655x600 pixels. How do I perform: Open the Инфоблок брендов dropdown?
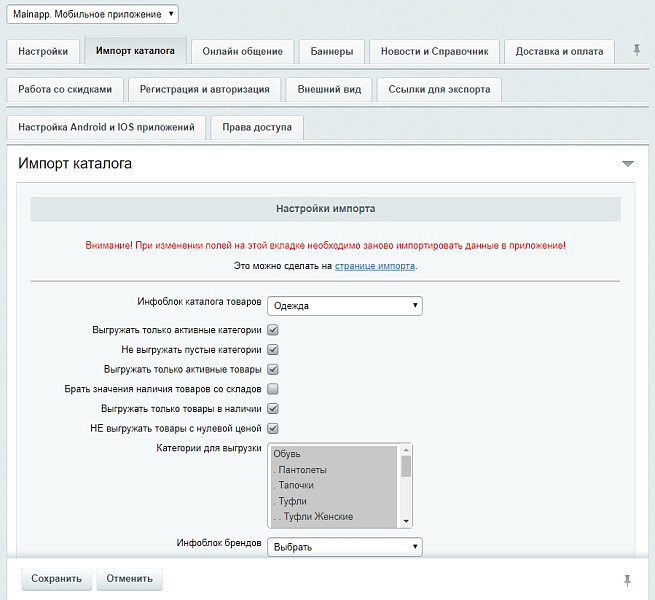point(344,547)
